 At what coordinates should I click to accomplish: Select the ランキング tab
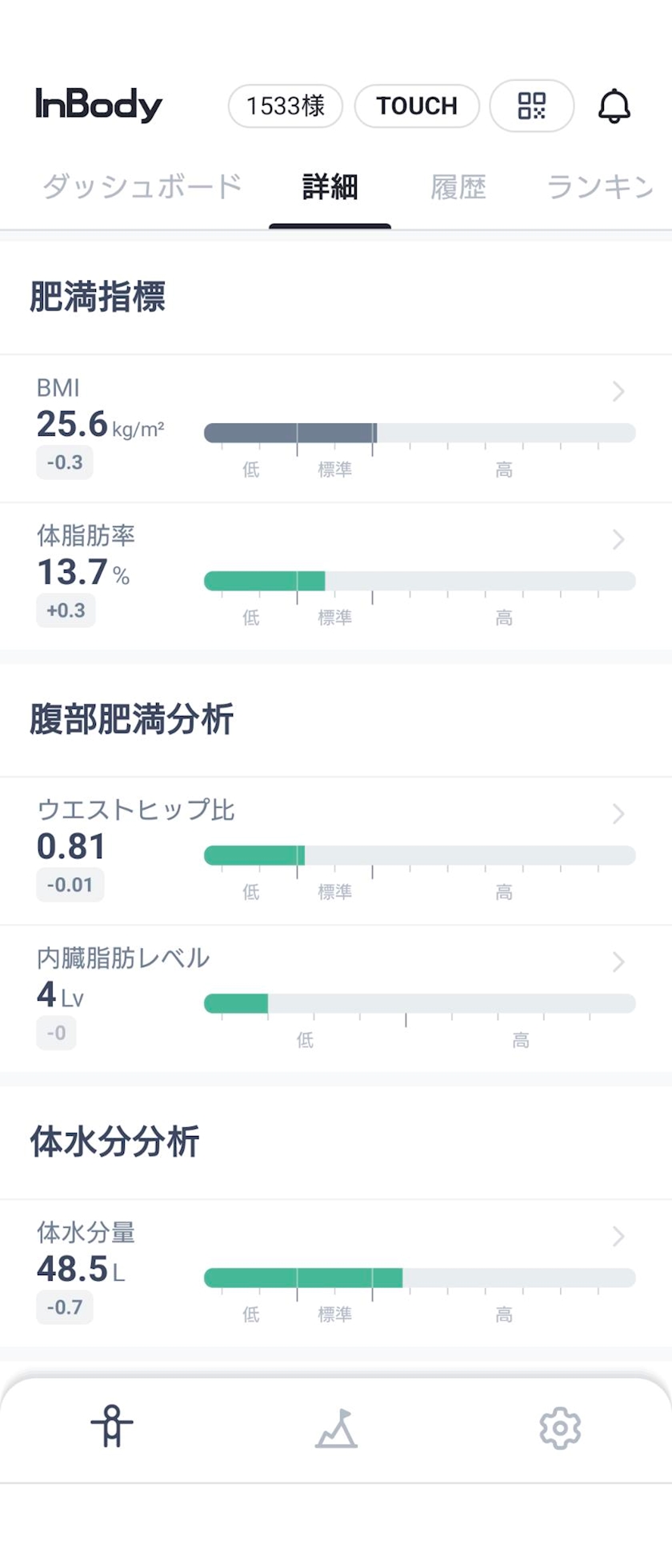tap(600, 187)
